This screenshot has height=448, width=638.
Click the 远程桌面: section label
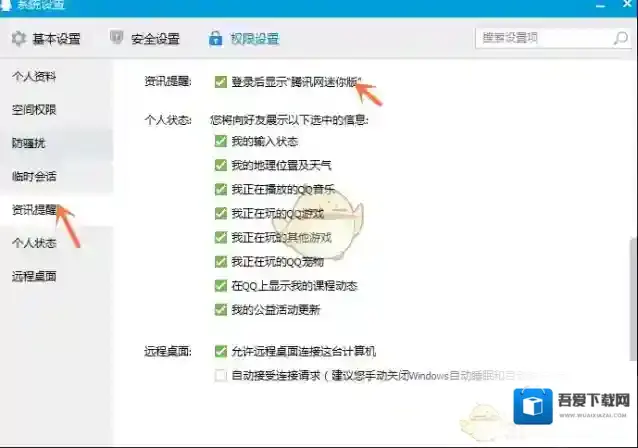click(168, 351)
